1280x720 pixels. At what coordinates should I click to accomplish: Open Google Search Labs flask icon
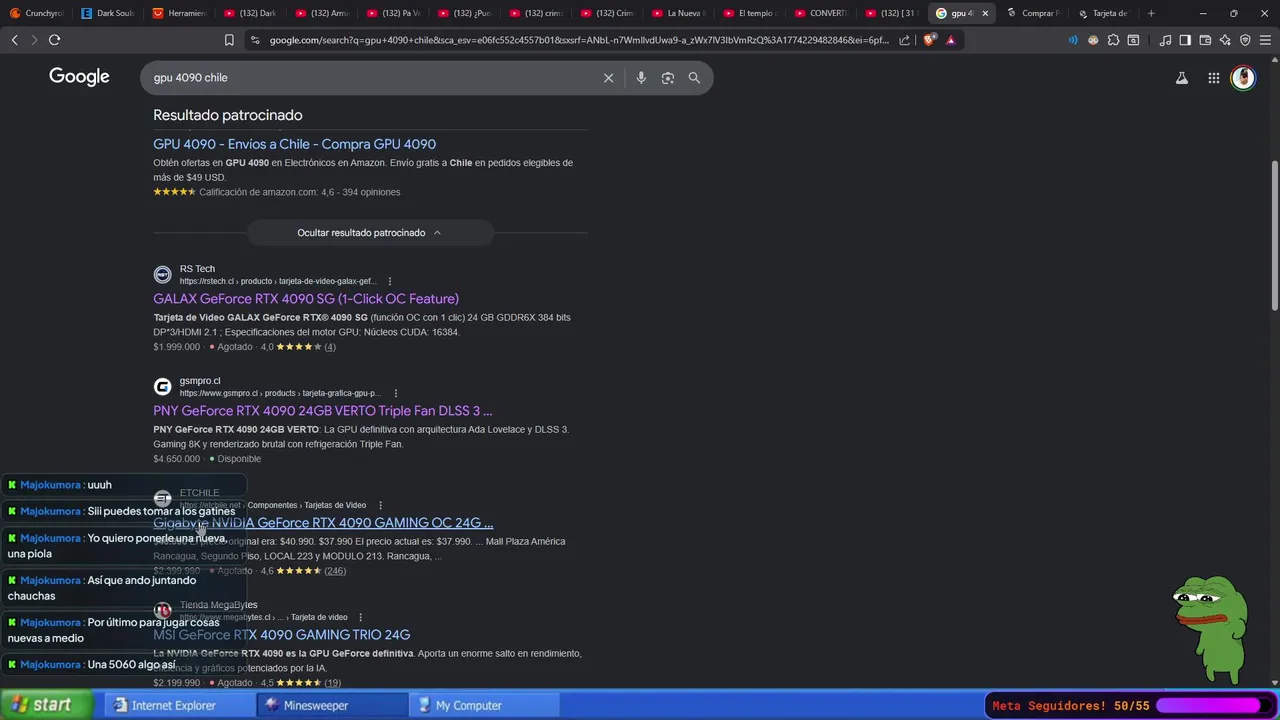(x=1182, y=78)
